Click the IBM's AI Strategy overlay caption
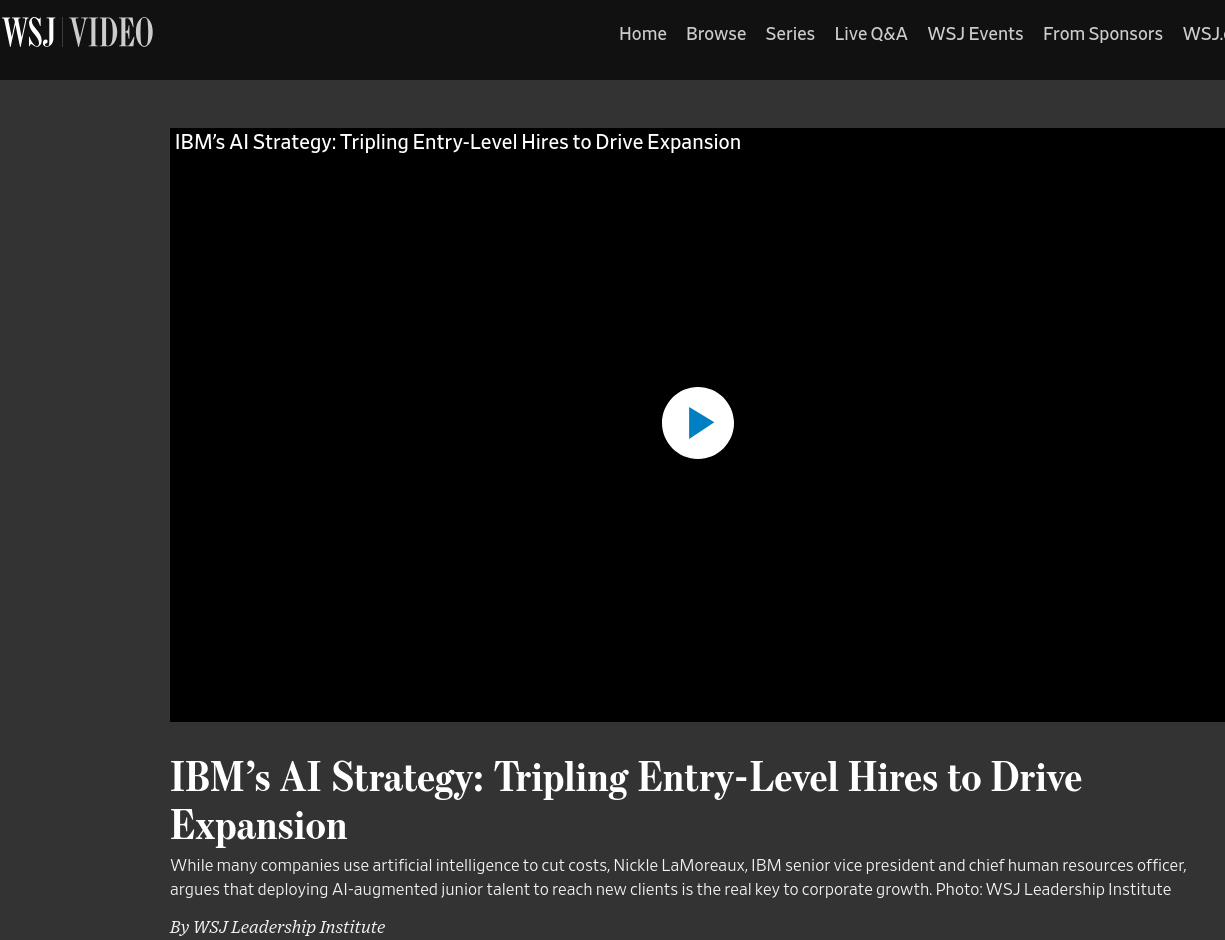 coord(457,142)
